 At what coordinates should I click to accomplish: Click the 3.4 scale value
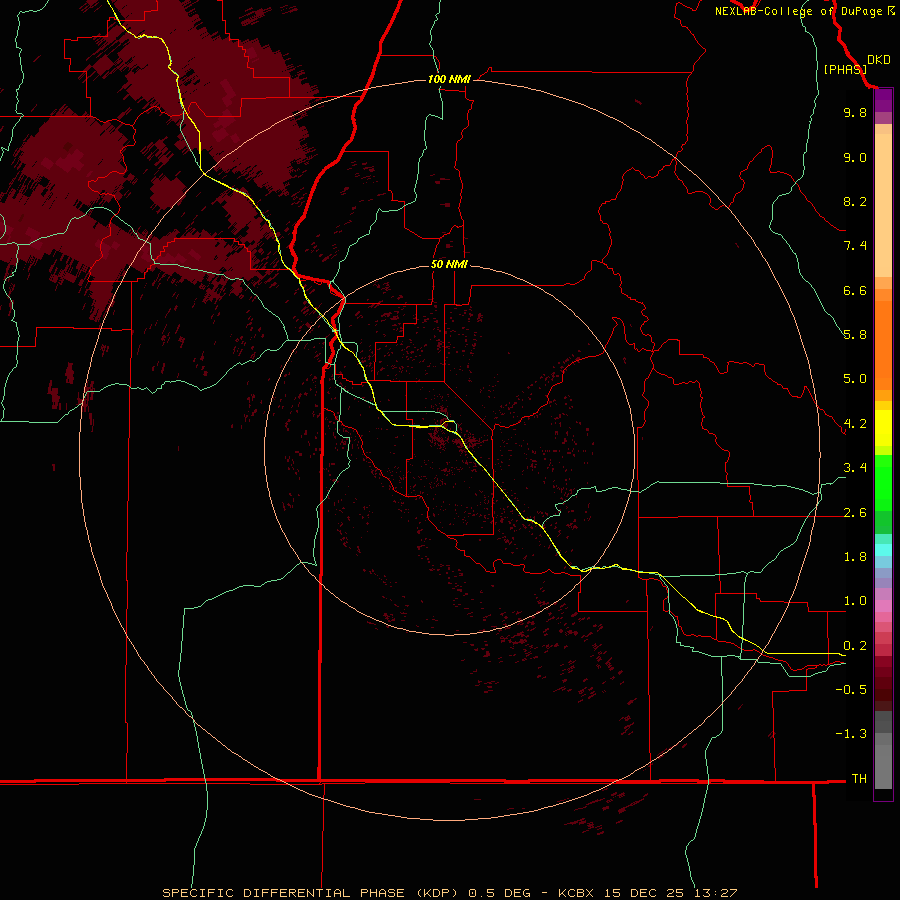(855, 468)
